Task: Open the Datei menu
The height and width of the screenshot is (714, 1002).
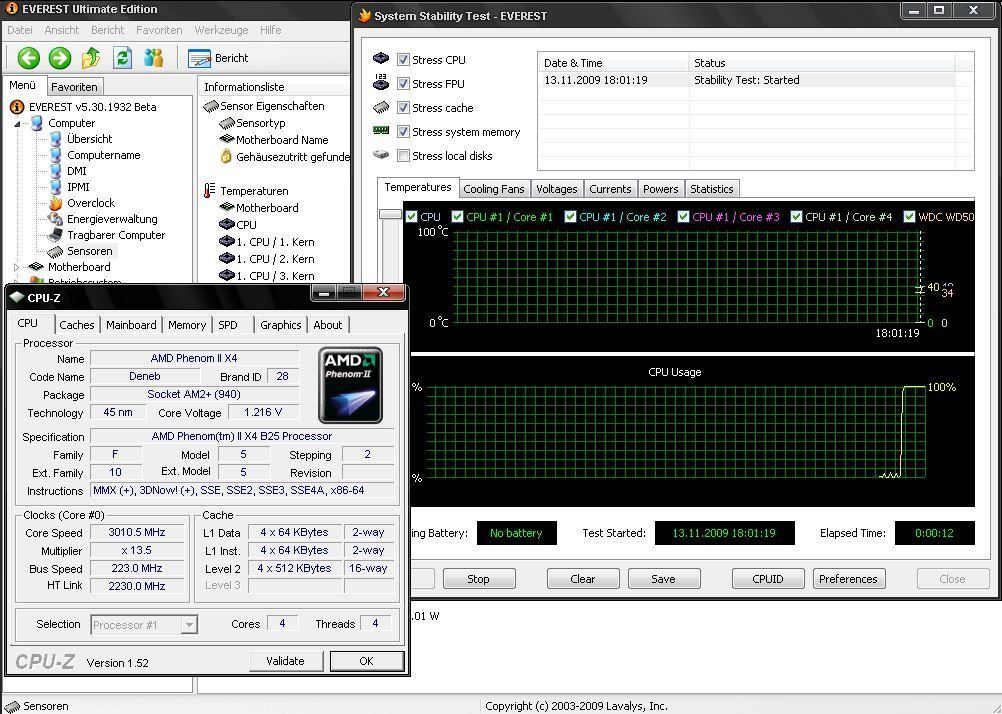Action: (x=20, y=30)
